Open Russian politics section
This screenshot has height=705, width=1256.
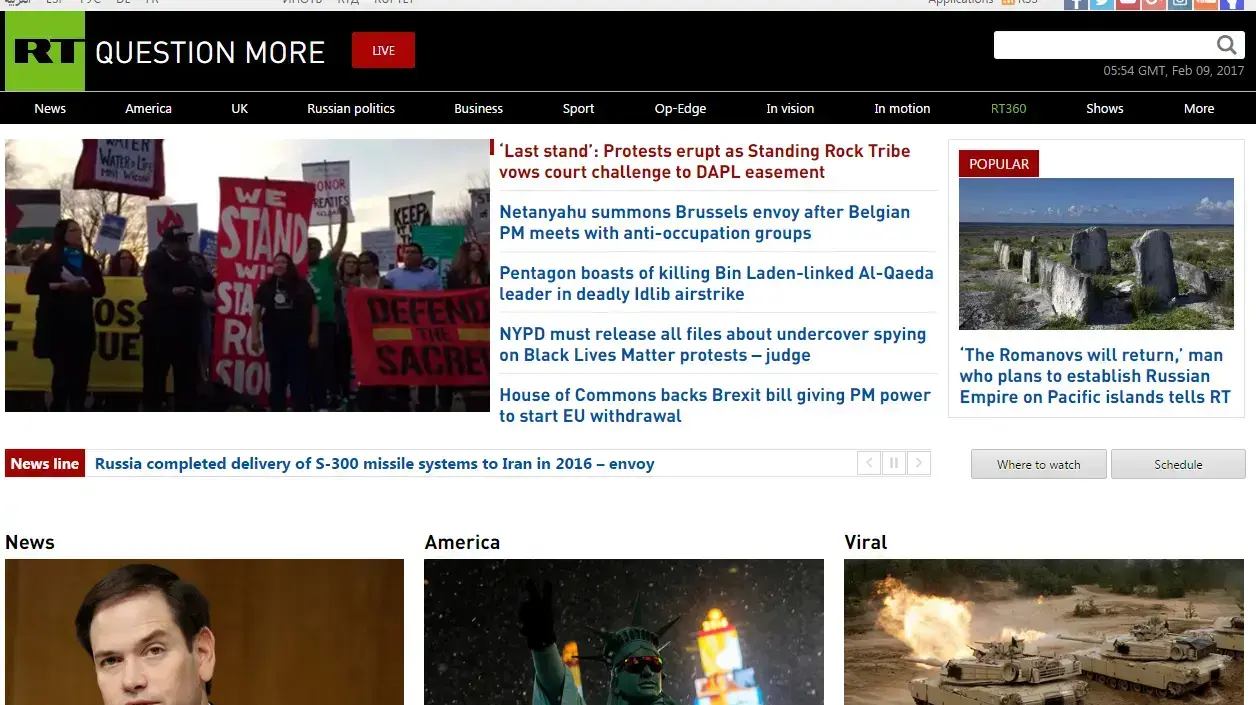tap(351, 108)
